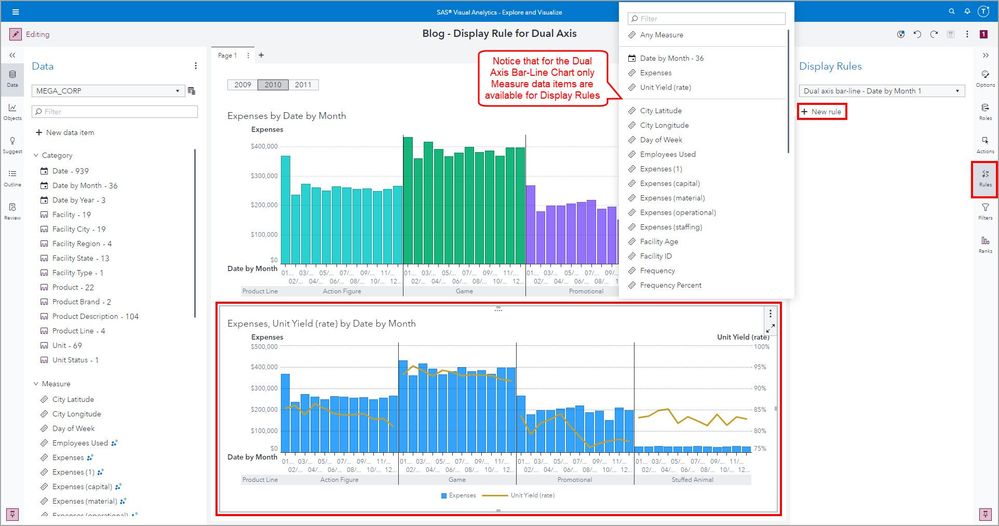Viewport: 999px width, 526px height.
Task: Open the Options pane
Action: [986, 78]
